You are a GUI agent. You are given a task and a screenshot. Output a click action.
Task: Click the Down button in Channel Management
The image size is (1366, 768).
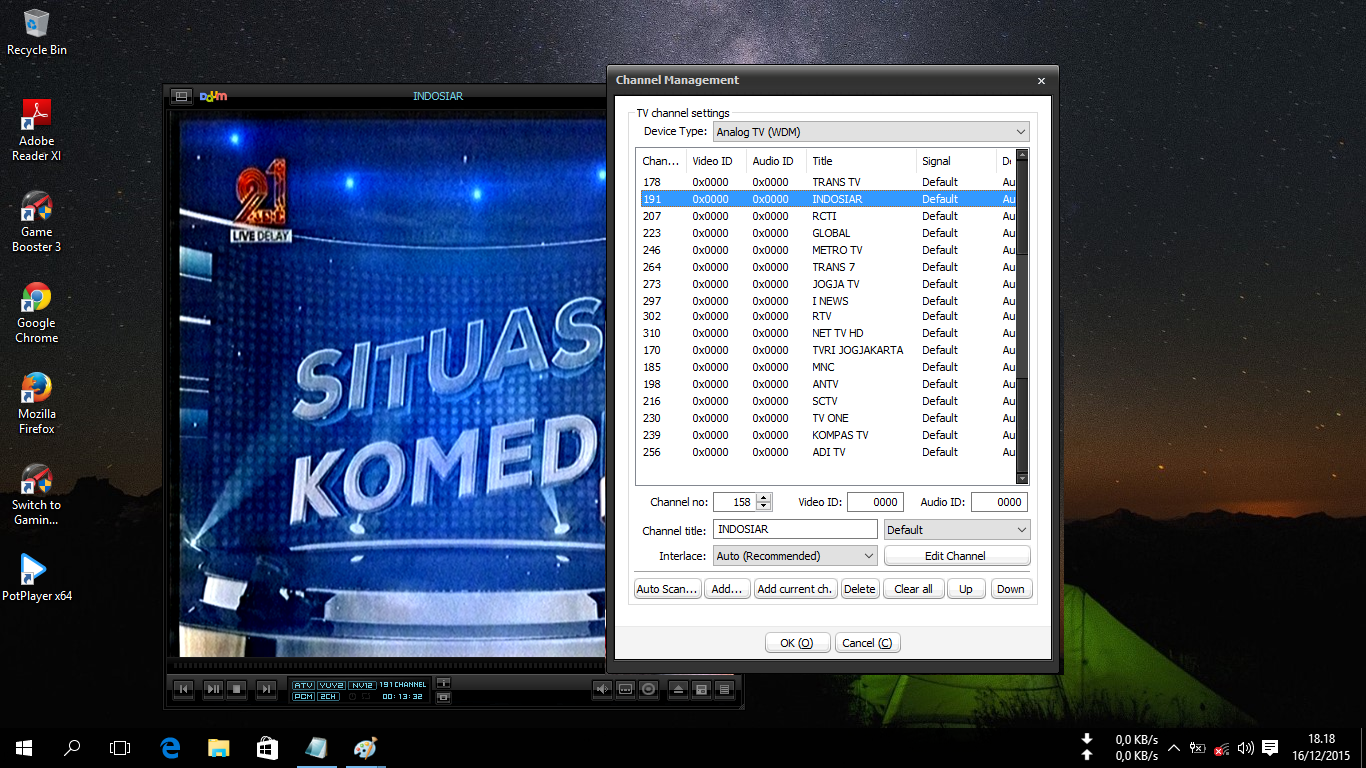pyautogui.click(x=1011, y=589)
